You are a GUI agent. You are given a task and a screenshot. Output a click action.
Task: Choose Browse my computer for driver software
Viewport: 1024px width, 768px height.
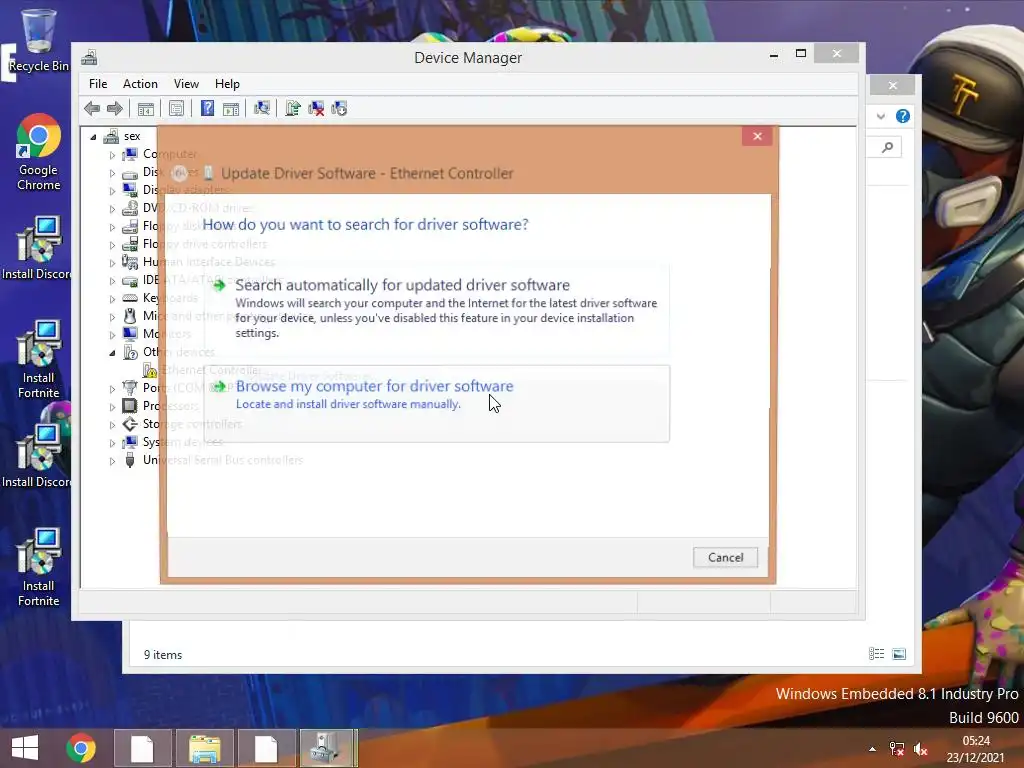[437, 404]
